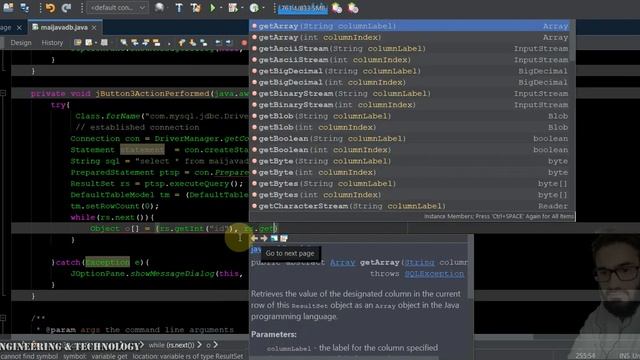Expand chevron after while breadcrumb
This screenshot has width=640, height=360.
pos(199,345)
